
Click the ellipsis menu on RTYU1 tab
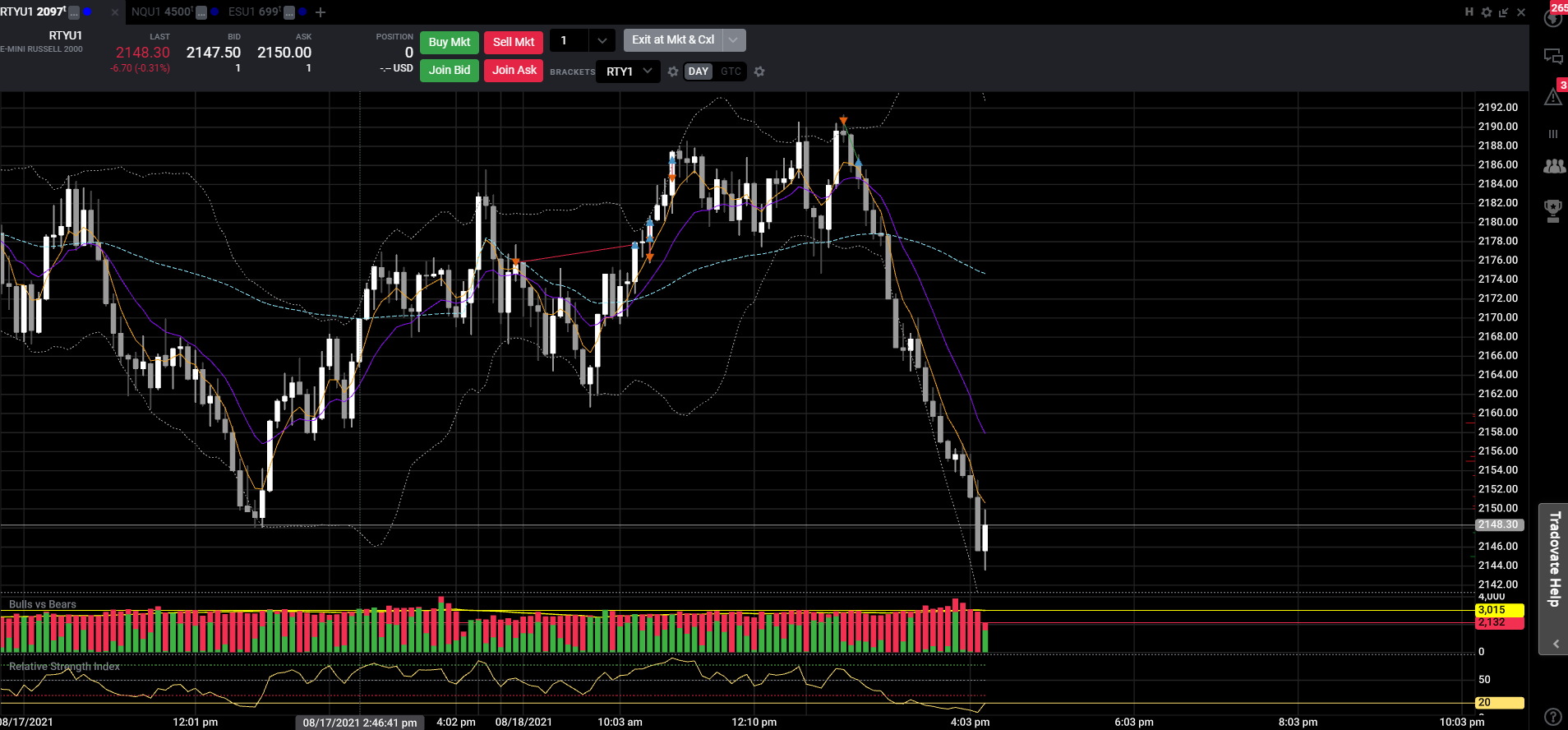(x=74, y=12)
